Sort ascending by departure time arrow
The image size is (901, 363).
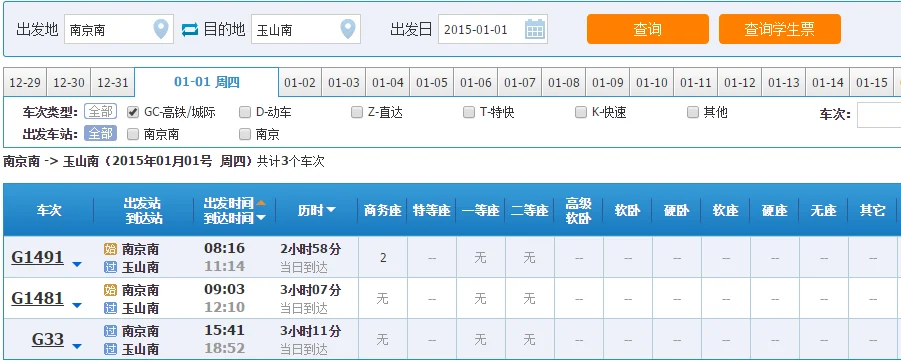point(261,203)
